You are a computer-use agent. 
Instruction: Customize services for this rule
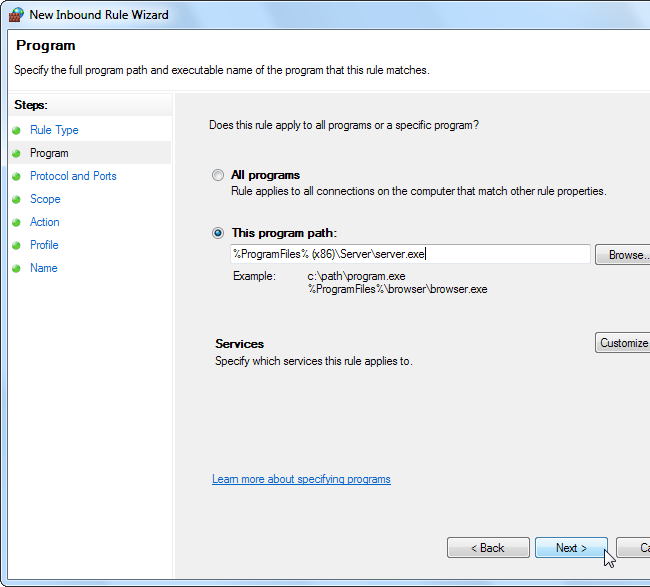(624, 343)
